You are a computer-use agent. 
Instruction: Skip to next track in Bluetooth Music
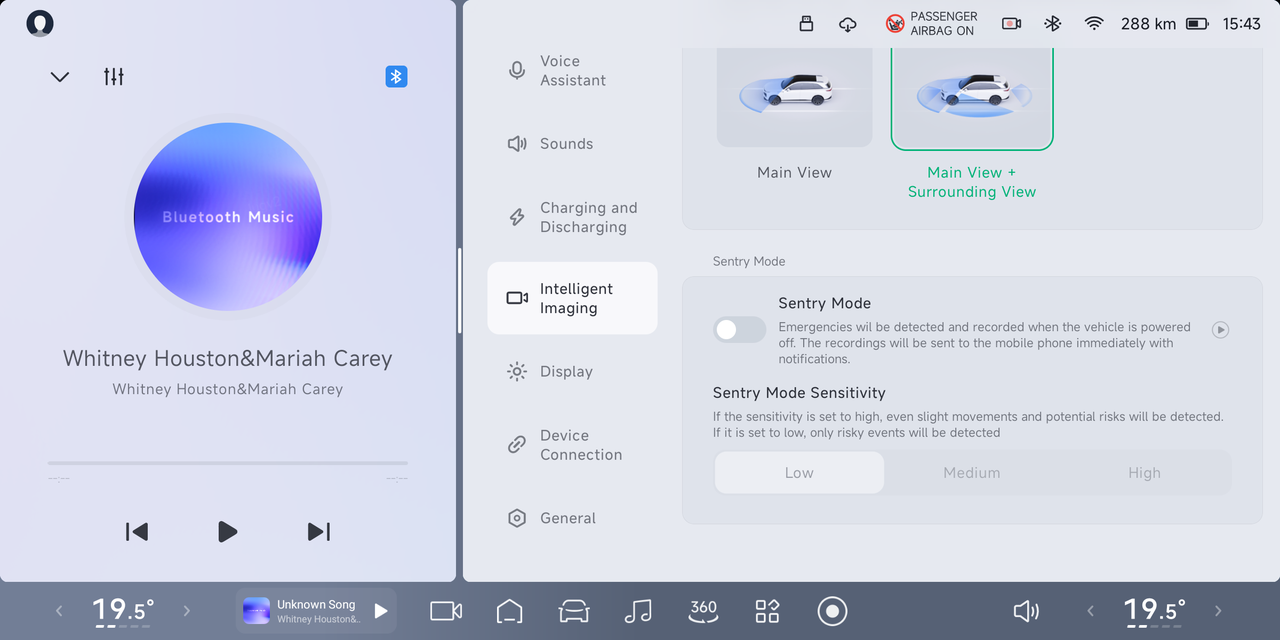point(318,531)
